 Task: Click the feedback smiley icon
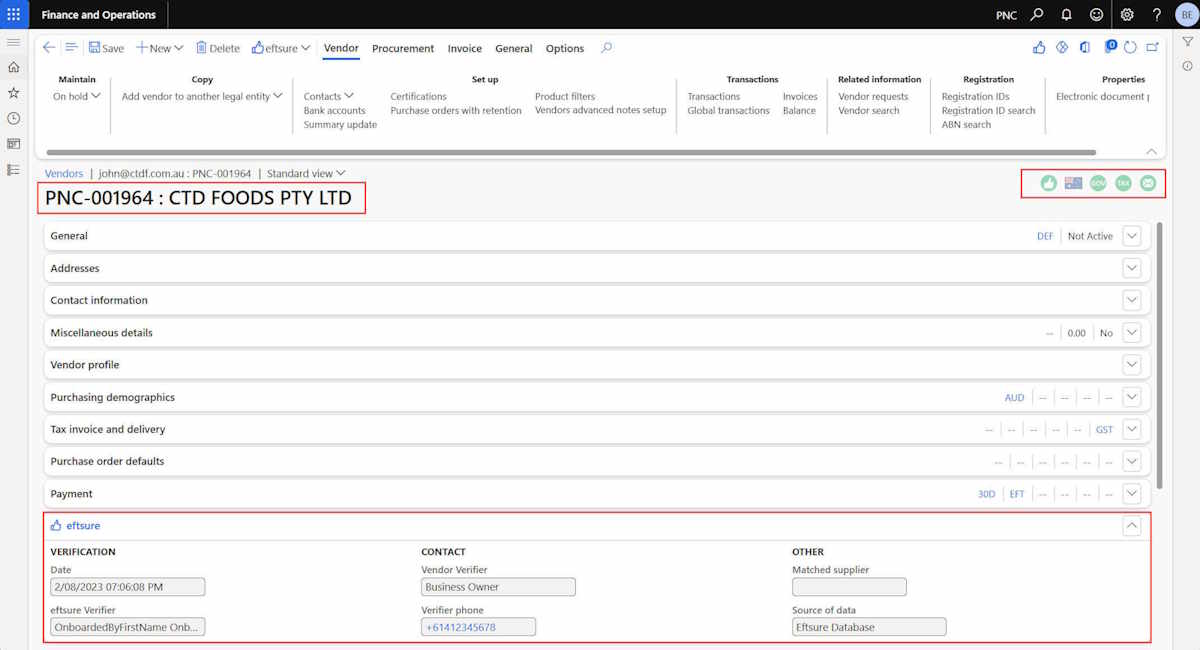tap(1096, 14)
